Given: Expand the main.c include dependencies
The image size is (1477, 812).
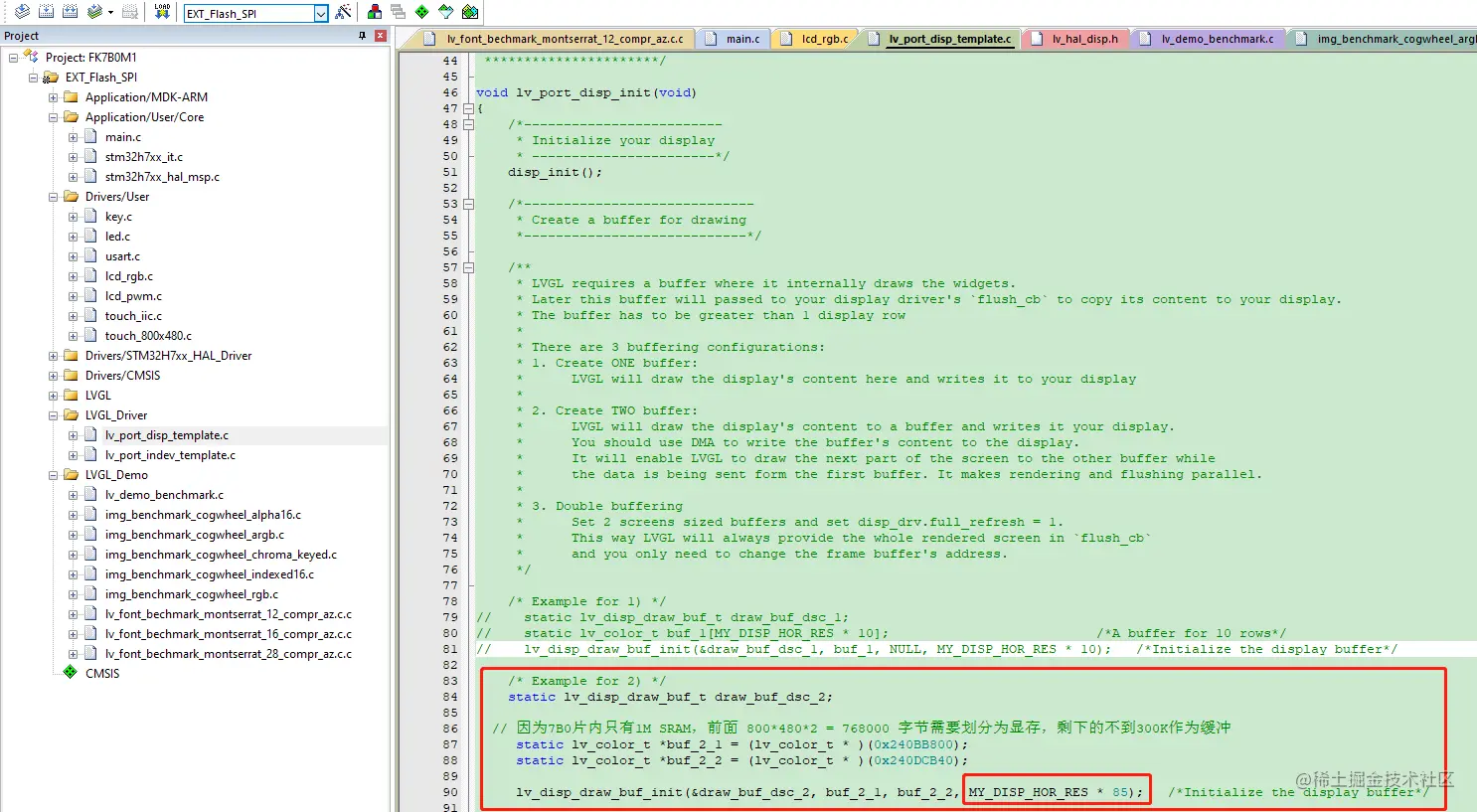Looking at the screenshot, I should [73, 137].
